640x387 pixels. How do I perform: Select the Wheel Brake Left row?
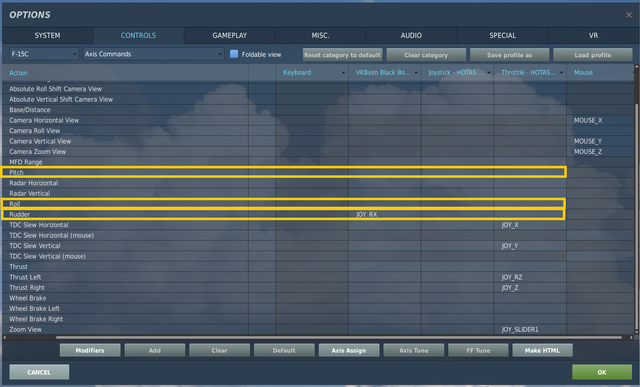pyautogui.click(x=318, y=309)
